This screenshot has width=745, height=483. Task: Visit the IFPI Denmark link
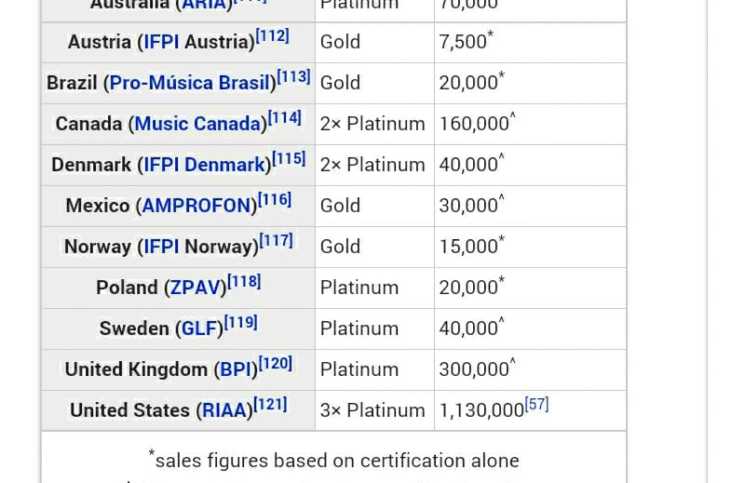tap(206, 165)
